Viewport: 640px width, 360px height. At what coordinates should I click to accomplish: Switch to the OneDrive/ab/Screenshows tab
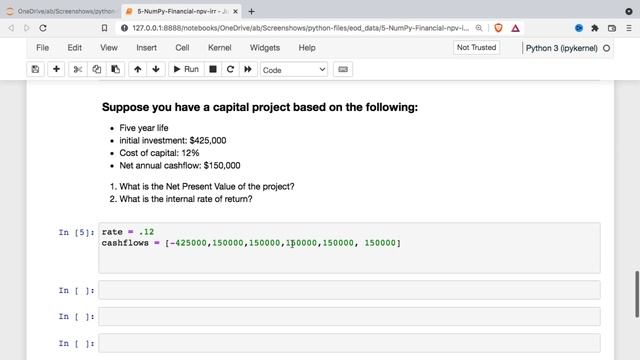(61, 11)
